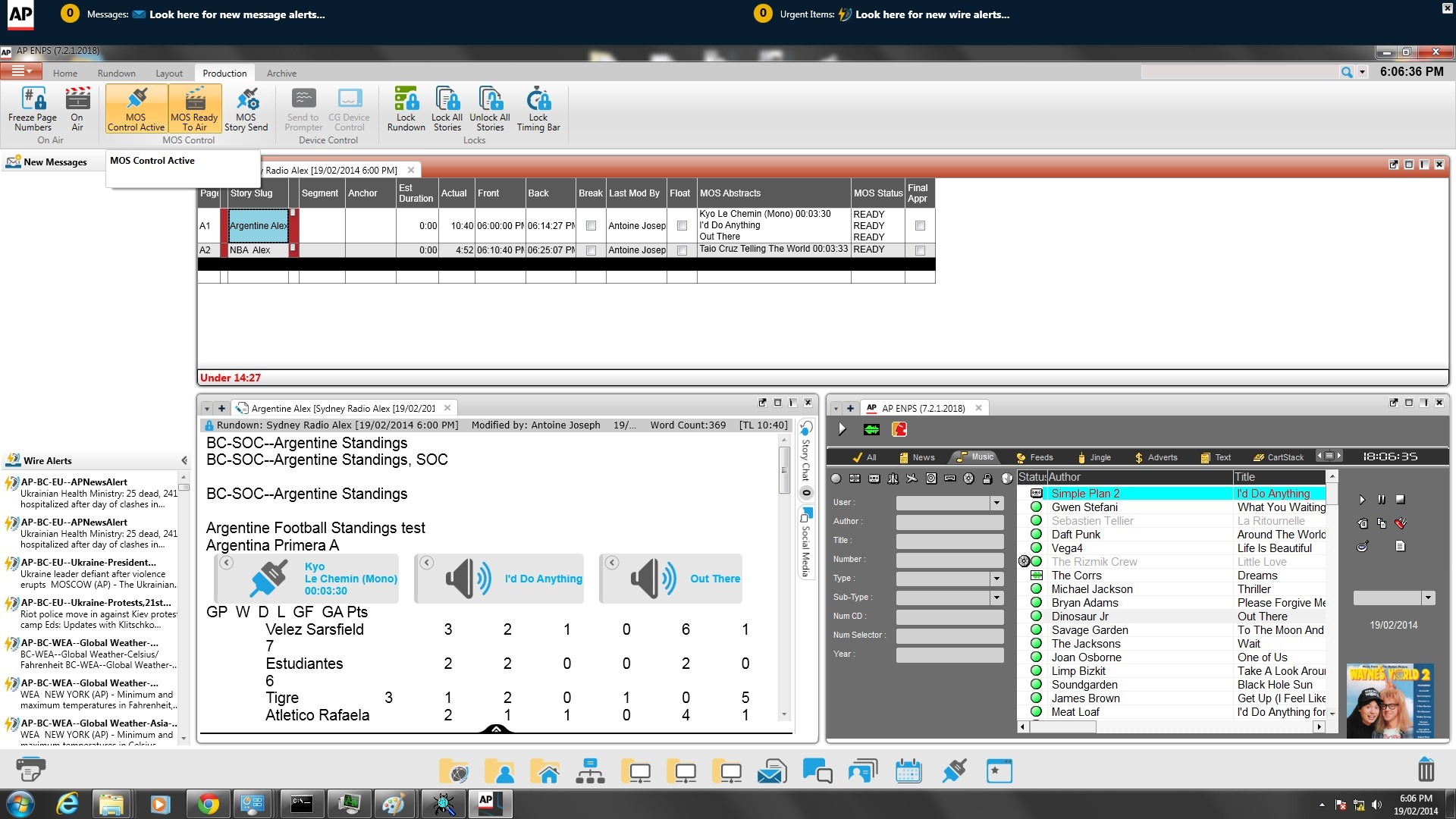Open the Type dropdown in the music search form
This screenshot has height=819, width=1456.
tap(996, 578)
